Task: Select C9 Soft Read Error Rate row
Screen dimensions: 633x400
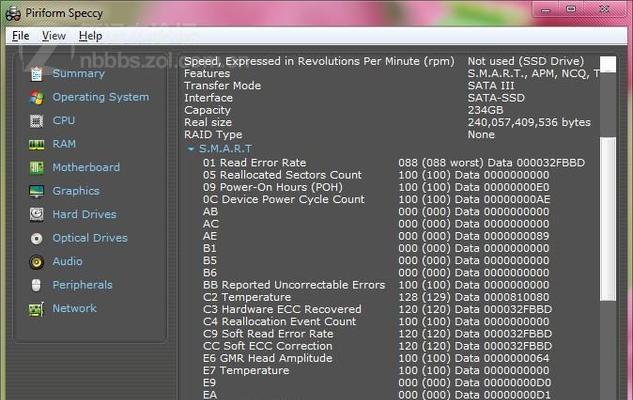Action: pos(377,334)
